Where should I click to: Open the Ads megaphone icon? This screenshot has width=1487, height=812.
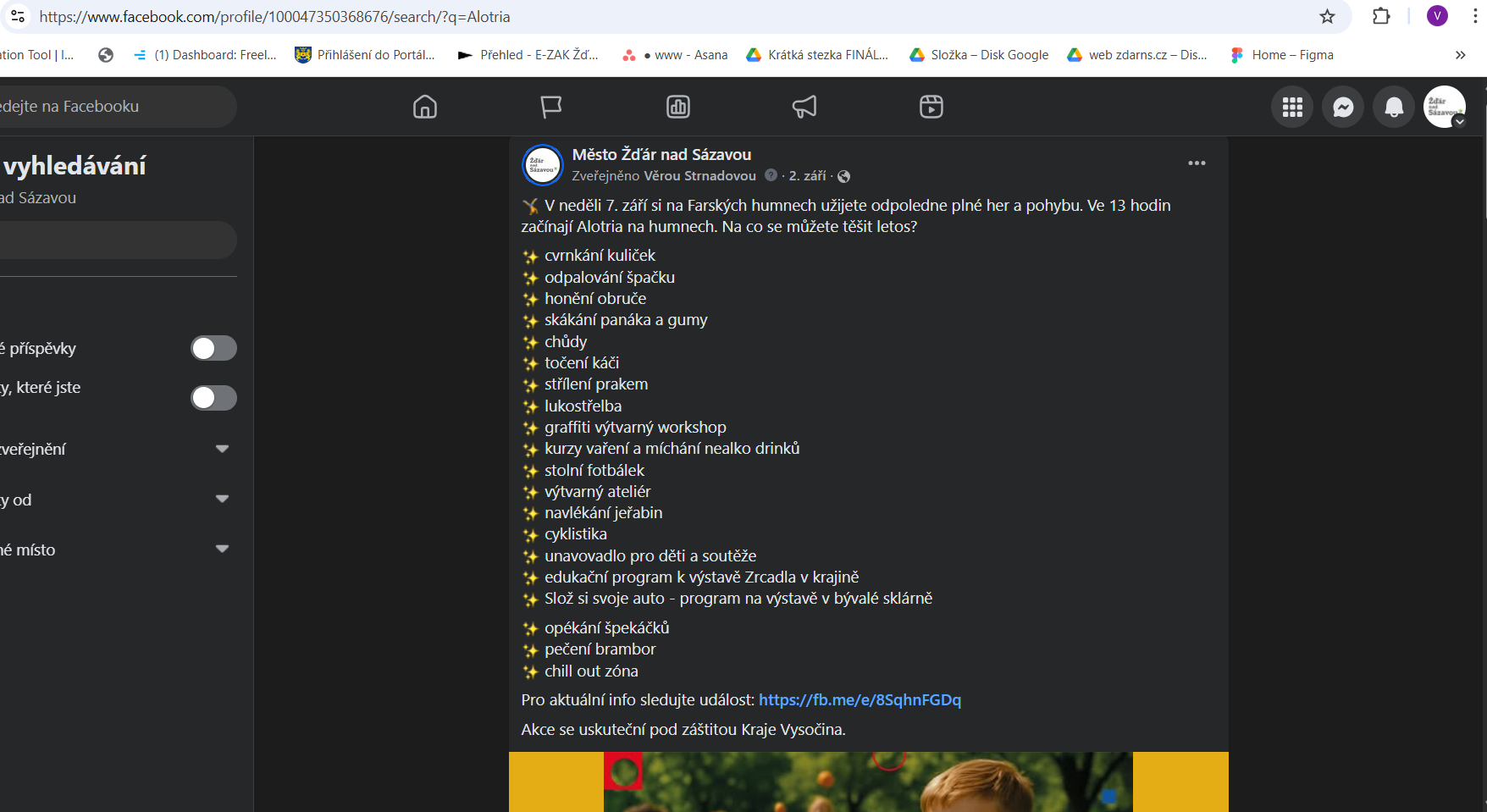[804, 107]
